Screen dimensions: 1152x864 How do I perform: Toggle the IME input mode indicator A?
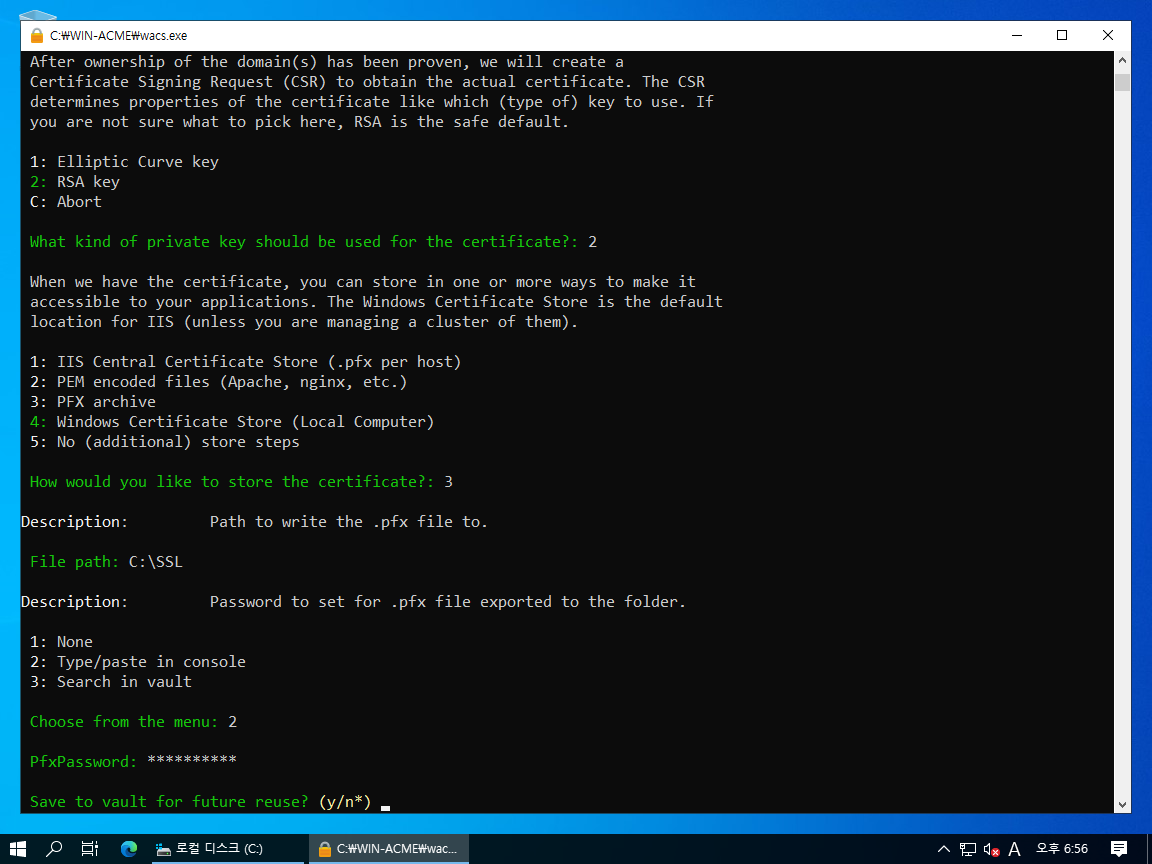click(x=1015, y=849)
